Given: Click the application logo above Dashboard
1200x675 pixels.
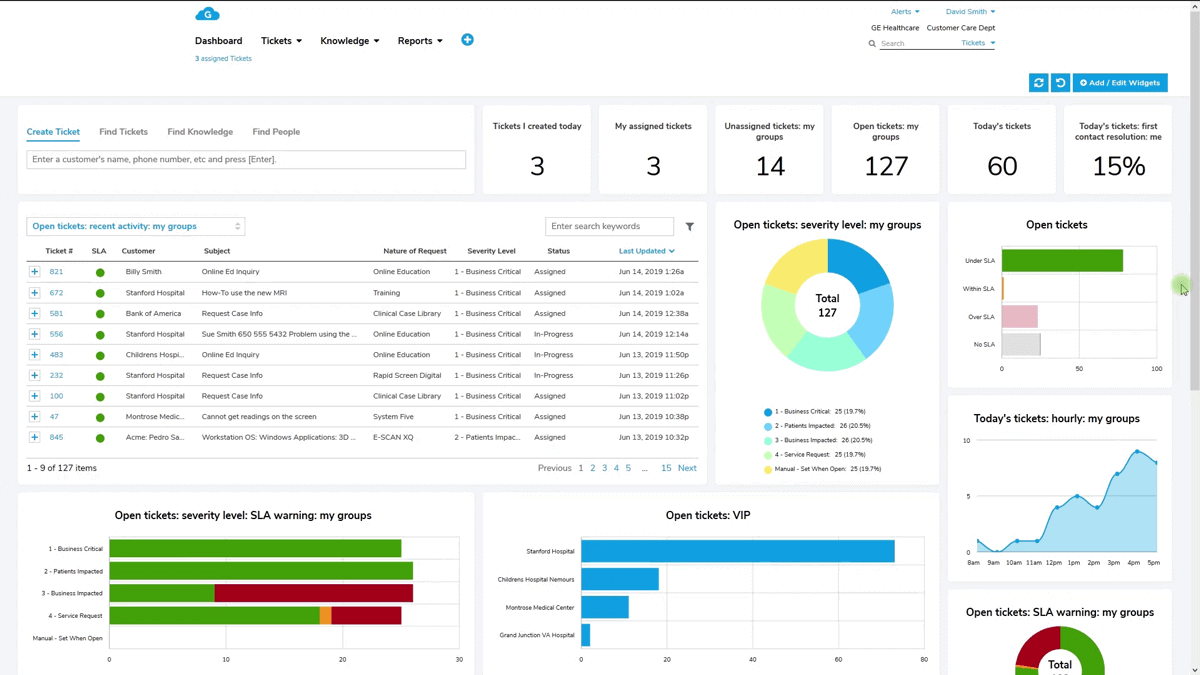Looking at the screenshot, I should 207,13.
